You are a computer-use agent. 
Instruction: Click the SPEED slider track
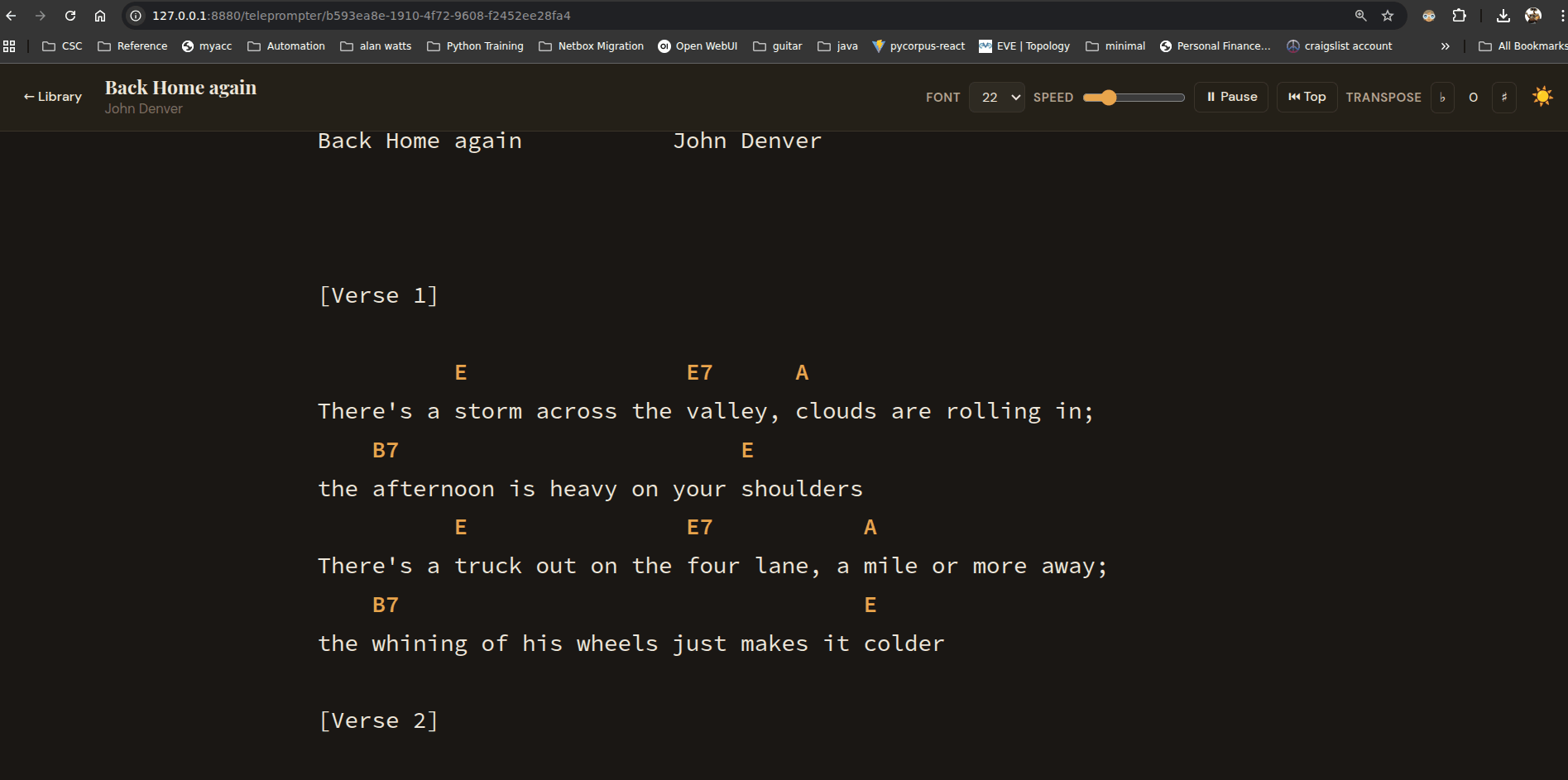click(x=1134, y=98)
